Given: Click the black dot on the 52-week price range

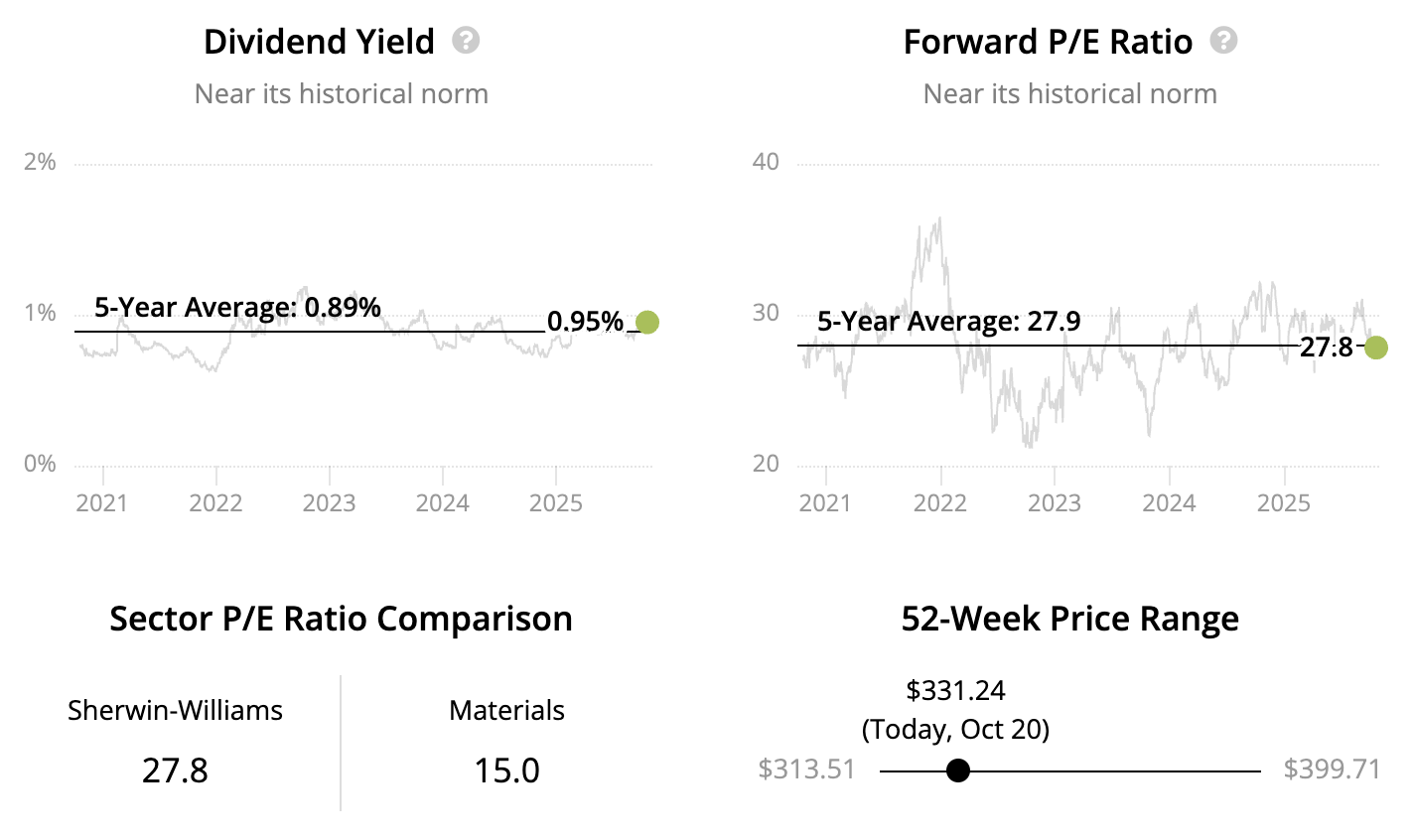Looking at the screenshot, I should tap(958, 770).
